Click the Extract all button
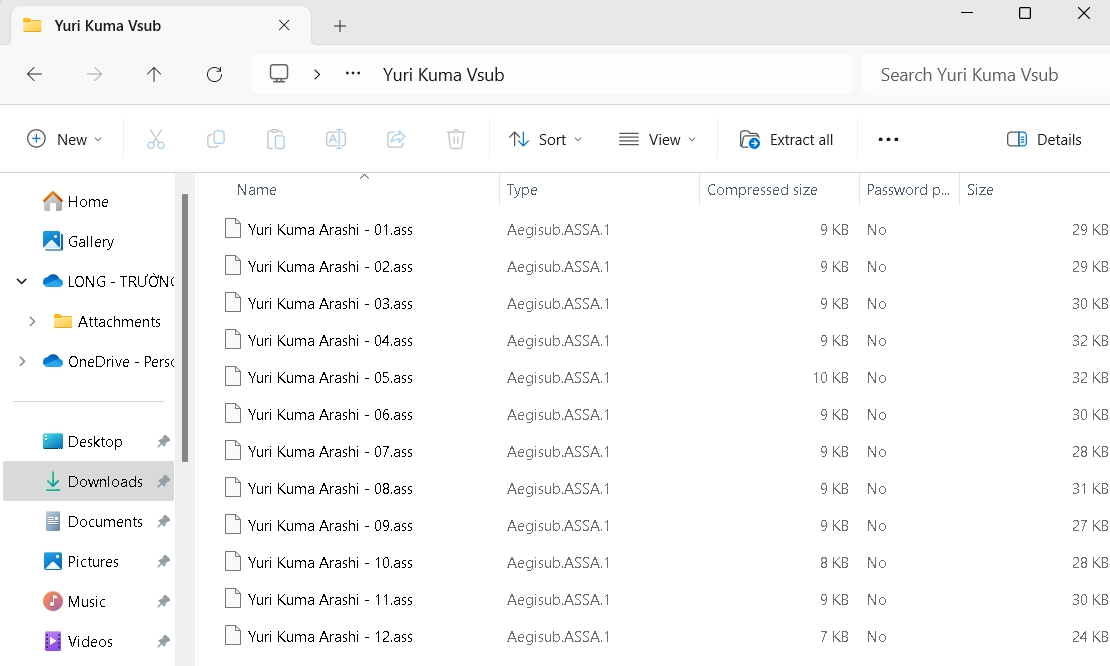This screenshot has width=1110, height=666. 786,139
